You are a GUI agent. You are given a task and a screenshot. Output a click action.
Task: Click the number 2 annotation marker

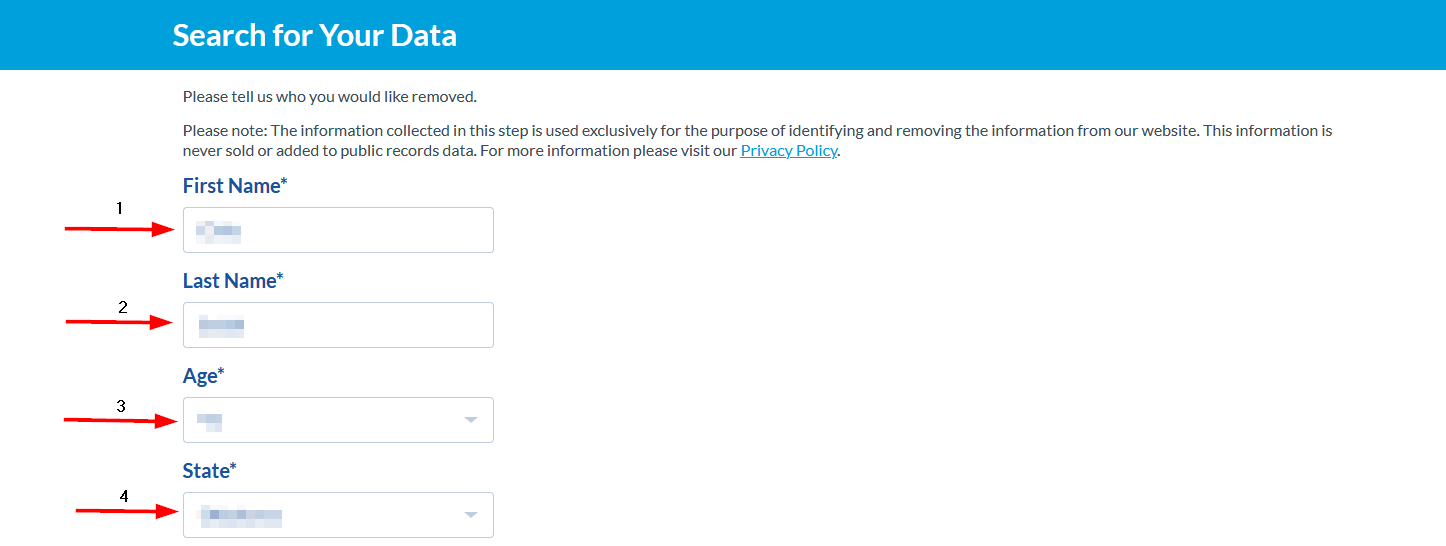pyautogui.click(x=123, y=307)
